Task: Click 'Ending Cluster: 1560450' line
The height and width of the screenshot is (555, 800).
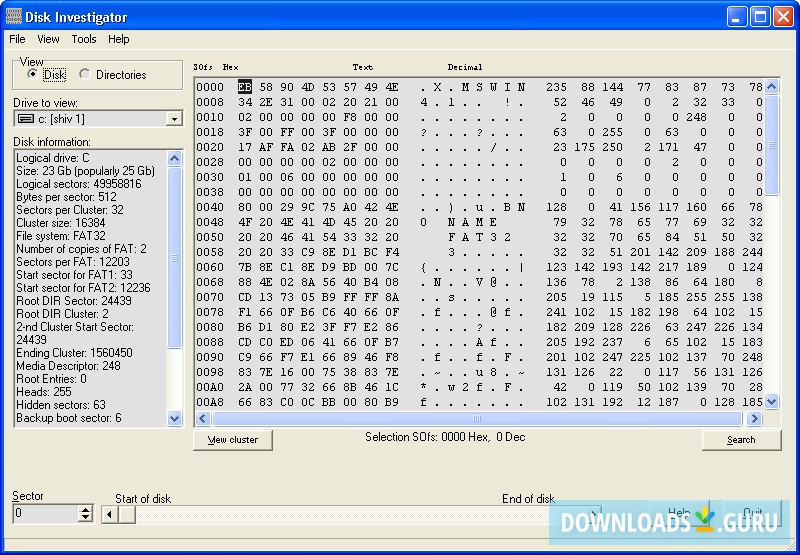Action: tap(74, 353)
